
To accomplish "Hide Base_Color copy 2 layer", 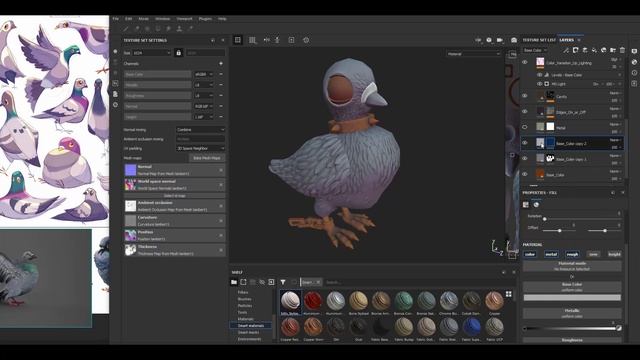I will point(525,143).
